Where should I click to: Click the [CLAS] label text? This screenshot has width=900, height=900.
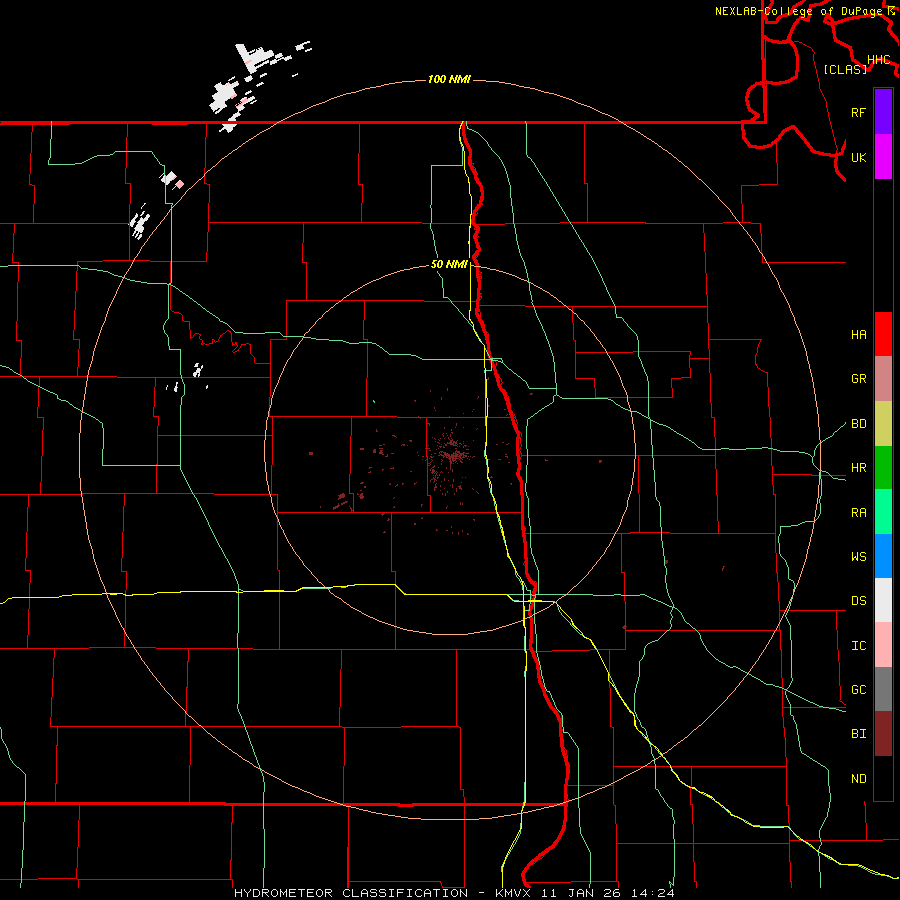pos(845,69)
